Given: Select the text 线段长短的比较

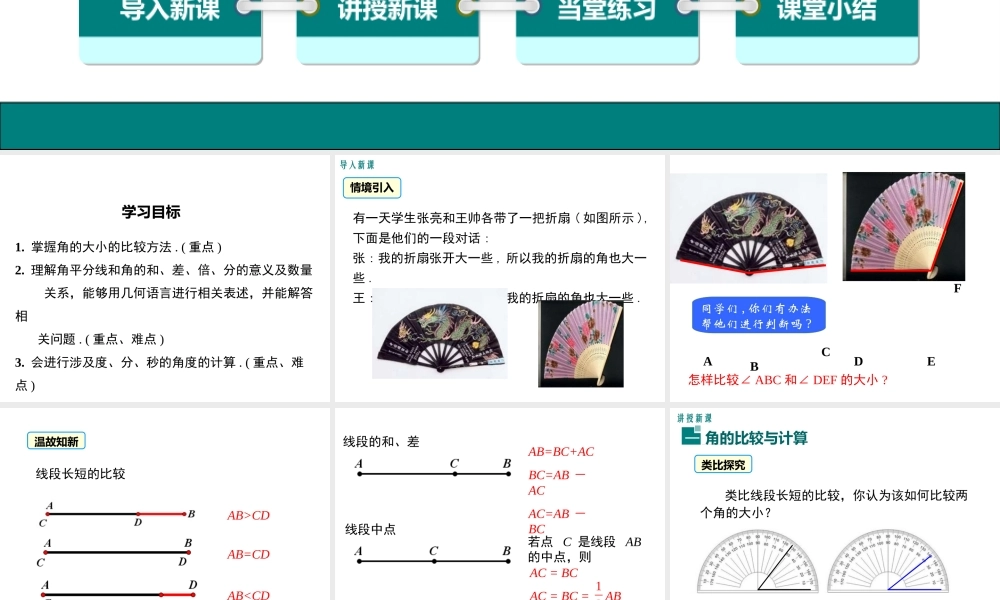Looking at the screenshot, I should tap(80, 474).
